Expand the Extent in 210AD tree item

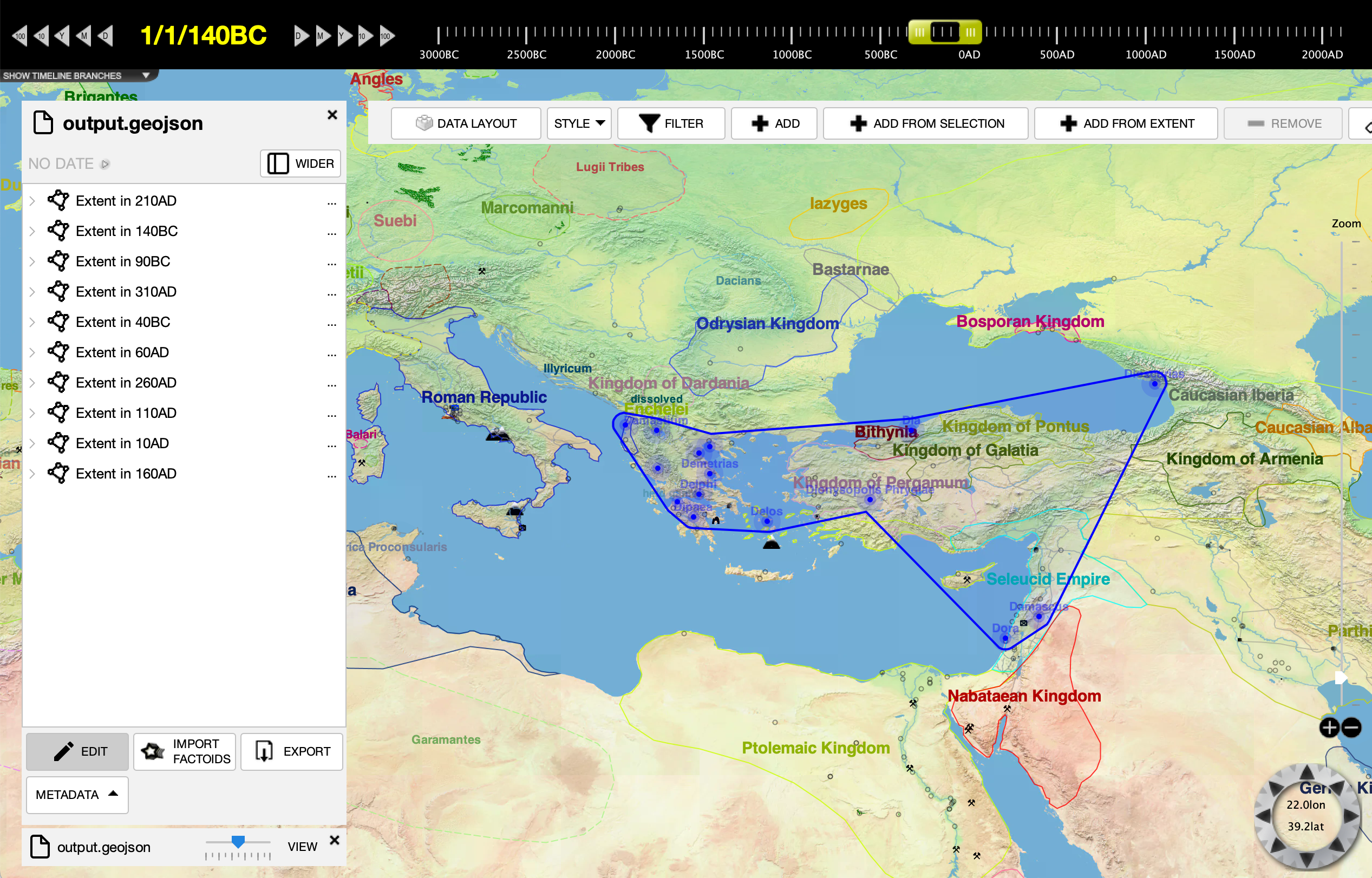[32, 201]
